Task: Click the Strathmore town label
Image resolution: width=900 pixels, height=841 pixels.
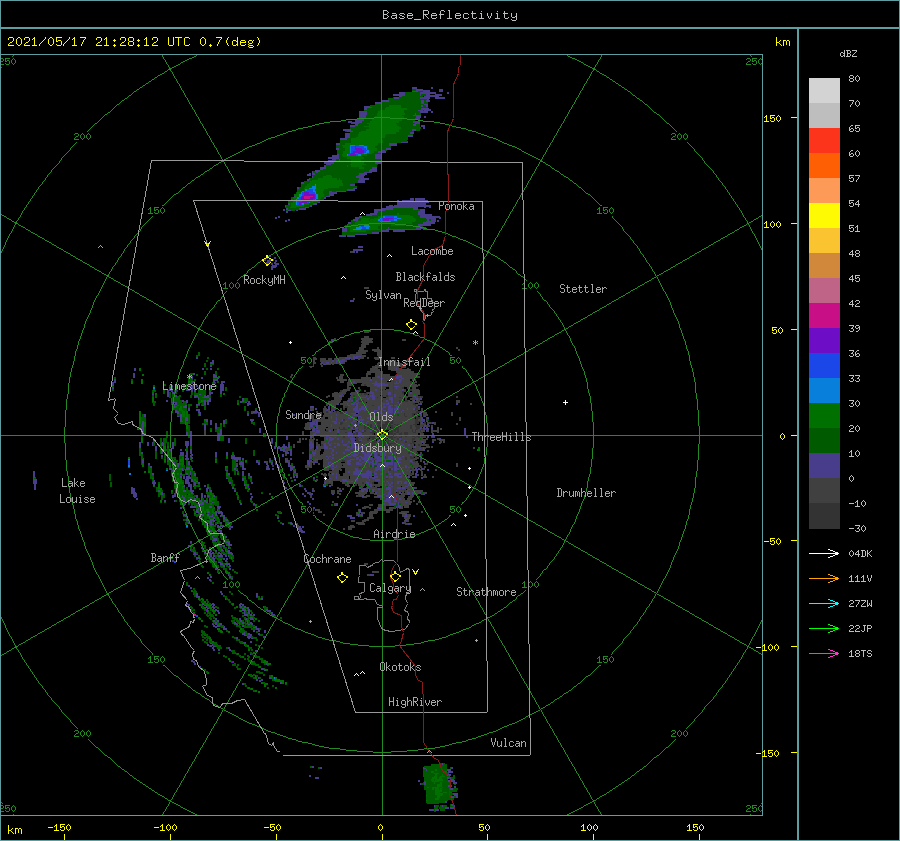Action: tap(486, 592)
